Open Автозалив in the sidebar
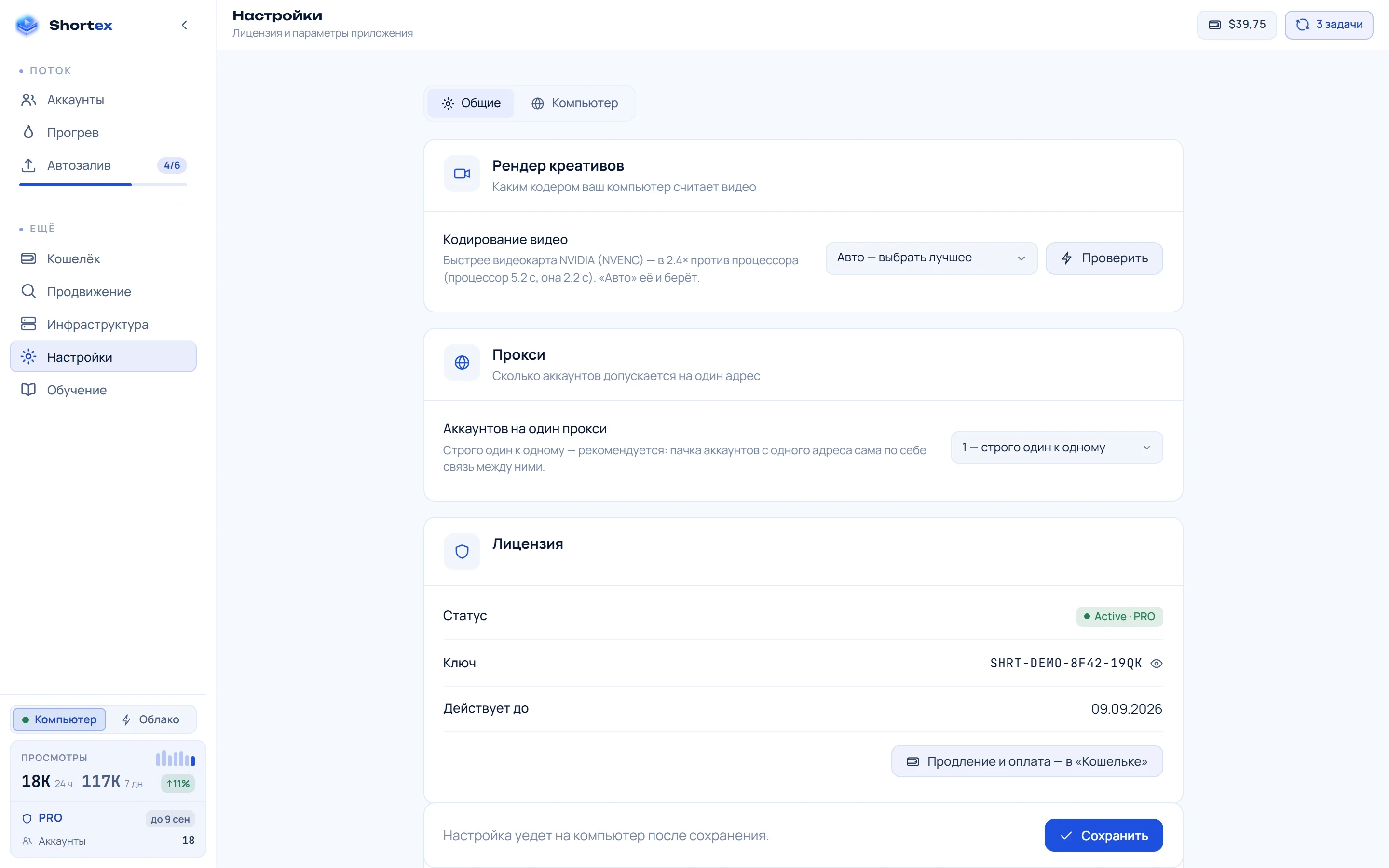1389x868 pixels. point(103,165)
